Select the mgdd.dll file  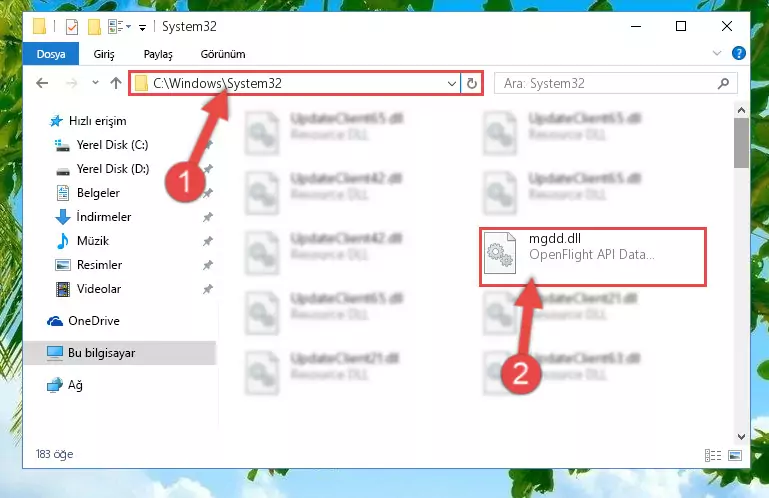click(592, 257)
